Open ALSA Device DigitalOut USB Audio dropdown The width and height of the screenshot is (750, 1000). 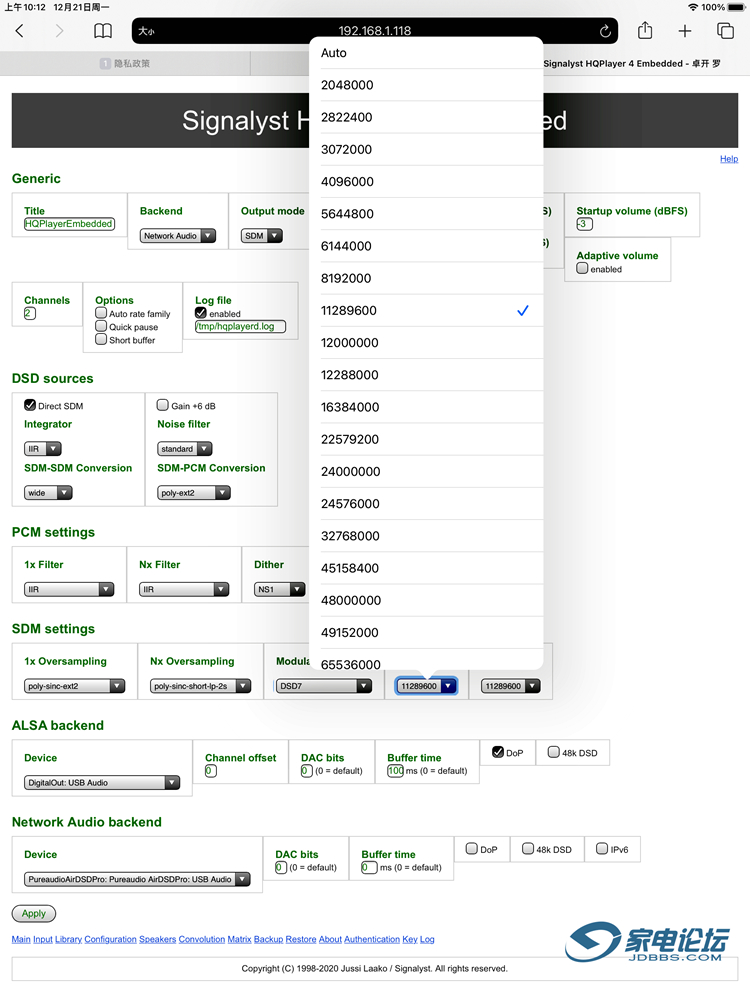click(102, 783)
